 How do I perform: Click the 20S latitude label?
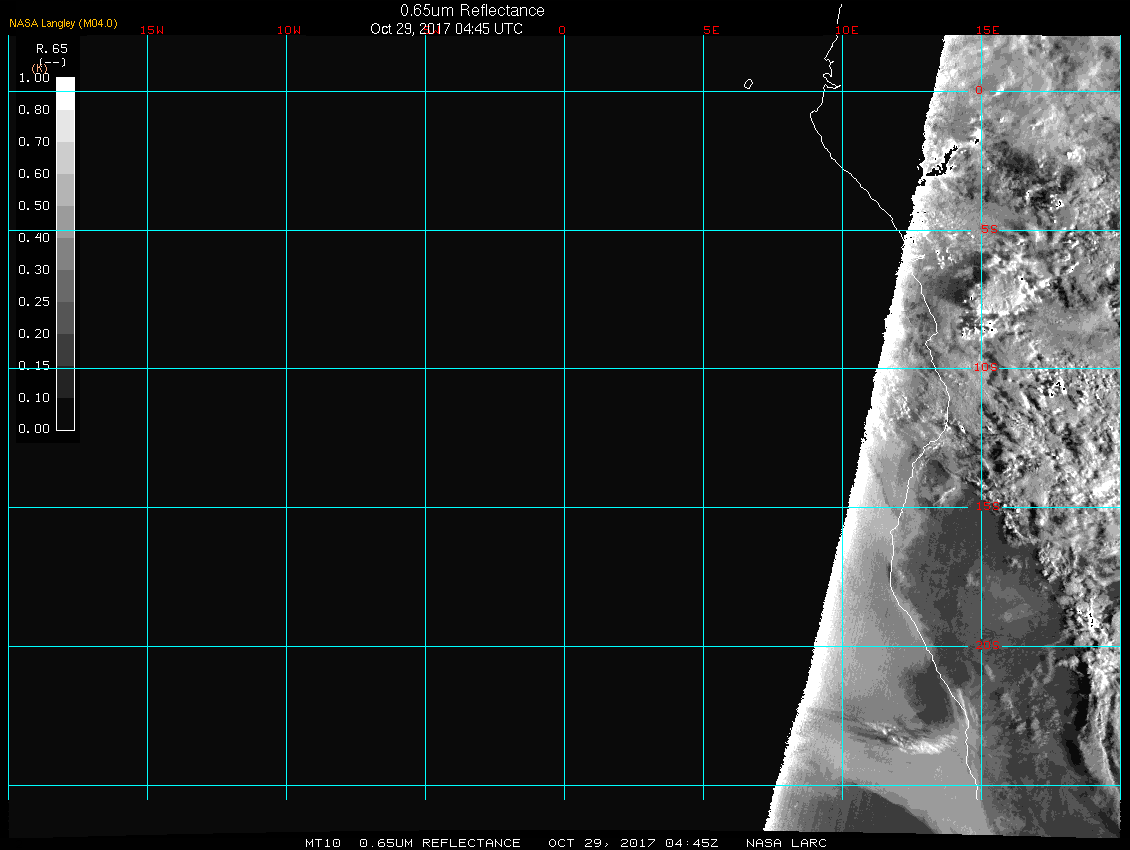[987, 646]
